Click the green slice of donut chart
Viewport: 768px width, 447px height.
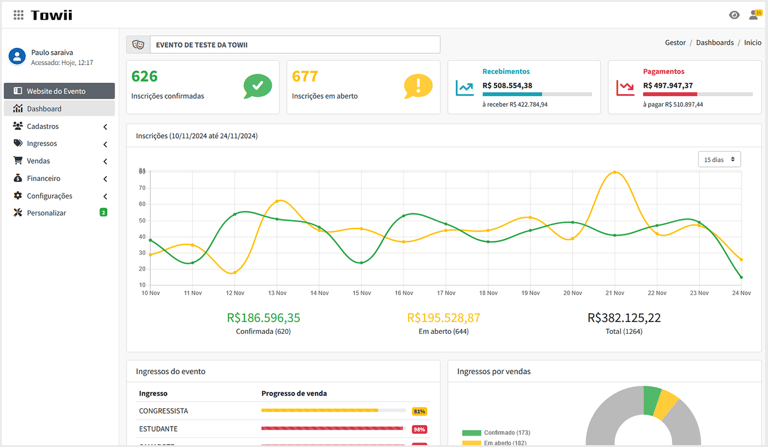point(652,400)
